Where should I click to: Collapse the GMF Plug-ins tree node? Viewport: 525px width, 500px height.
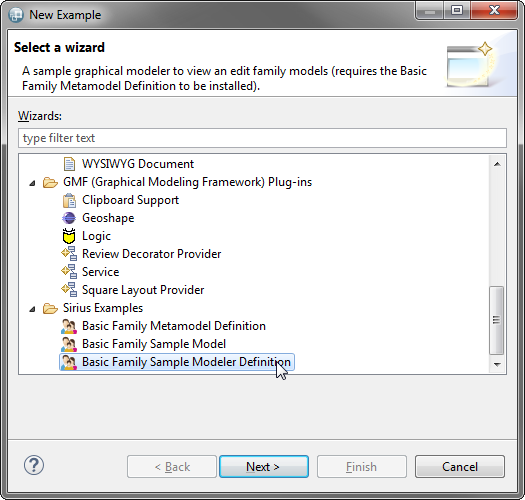tap(32, 183)
